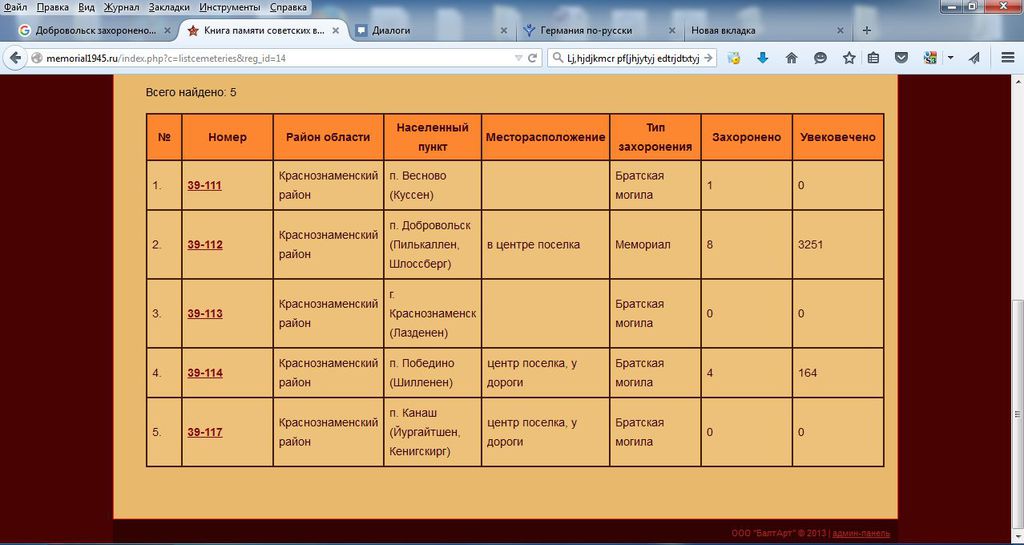Select the 164 value cell
1024x545 pixels.
838,373
